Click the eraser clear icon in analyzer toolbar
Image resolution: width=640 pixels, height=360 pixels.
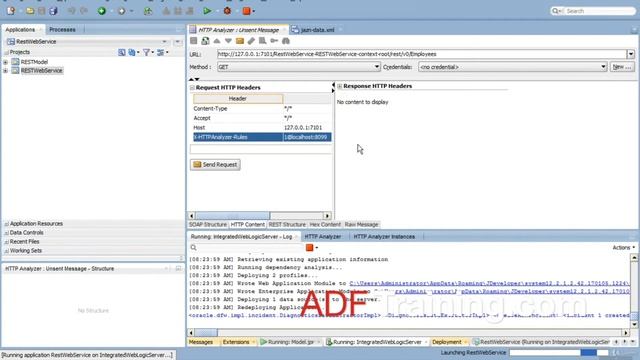tap(251, 41)
